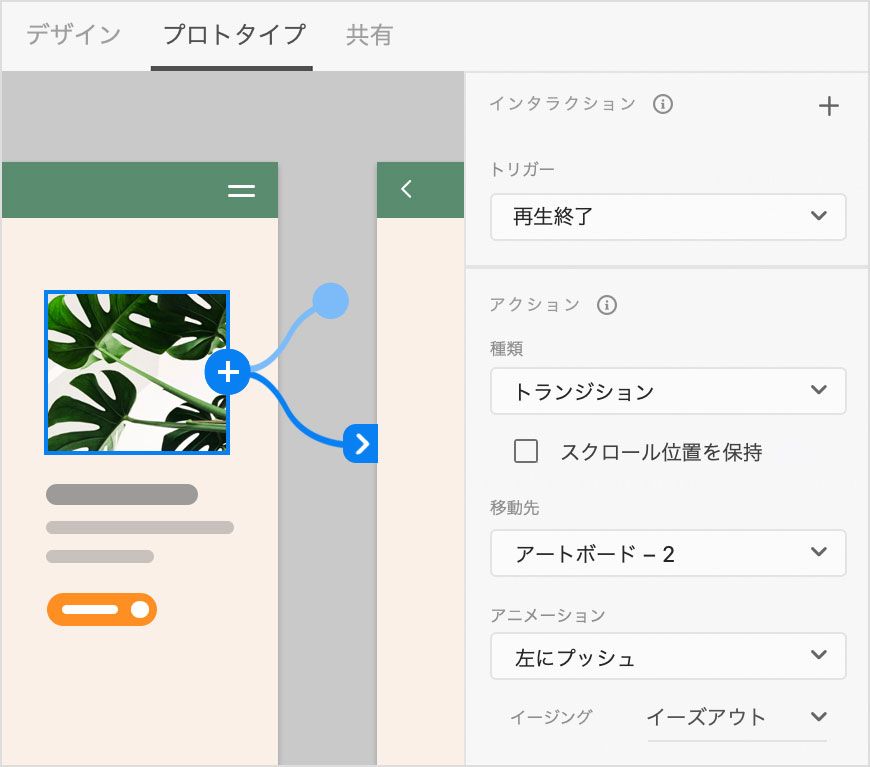The height and width of the screenshot is (767, 870).
Task: Click the back chevron on the right artboard
Action: coord(407,188)
